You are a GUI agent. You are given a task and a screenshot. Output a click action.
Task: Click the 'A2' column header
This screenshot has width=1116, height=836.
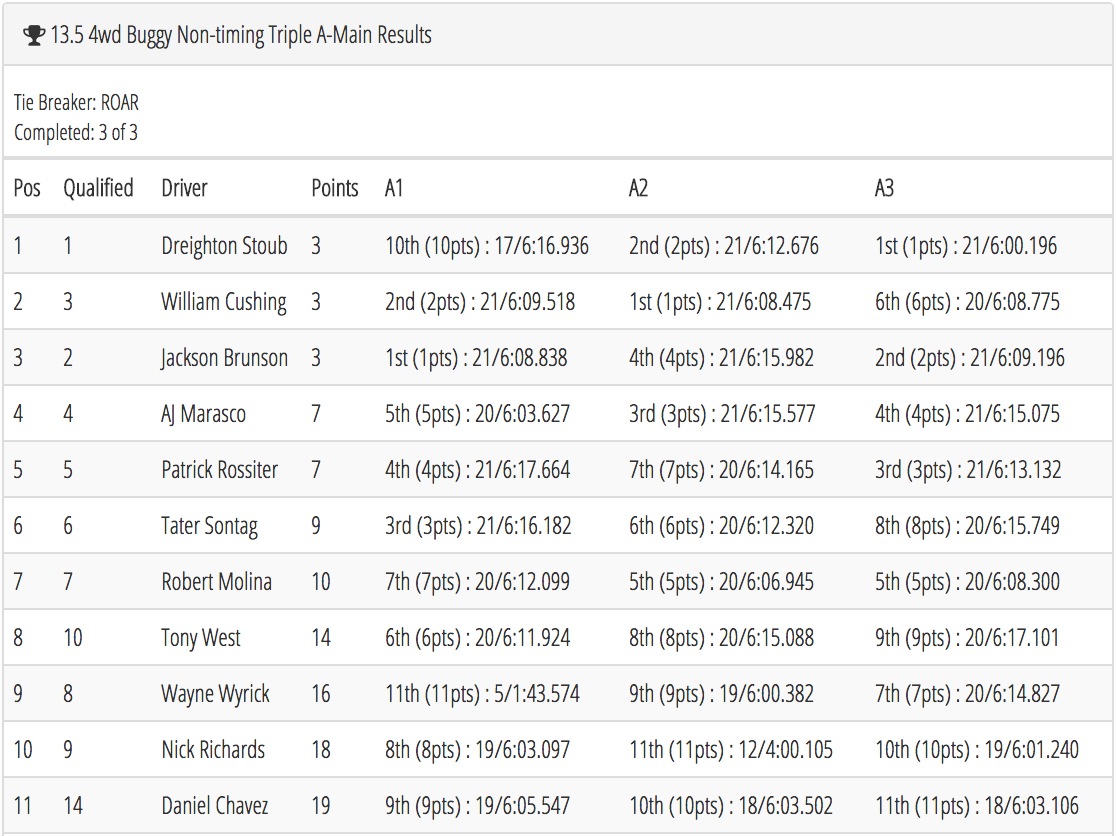638,188
